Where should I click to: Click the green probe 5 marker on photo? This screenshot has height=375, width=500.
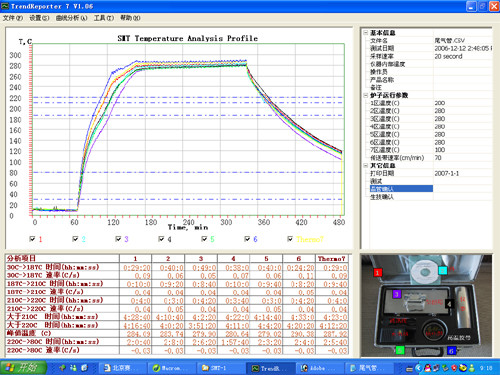point(400,350)
